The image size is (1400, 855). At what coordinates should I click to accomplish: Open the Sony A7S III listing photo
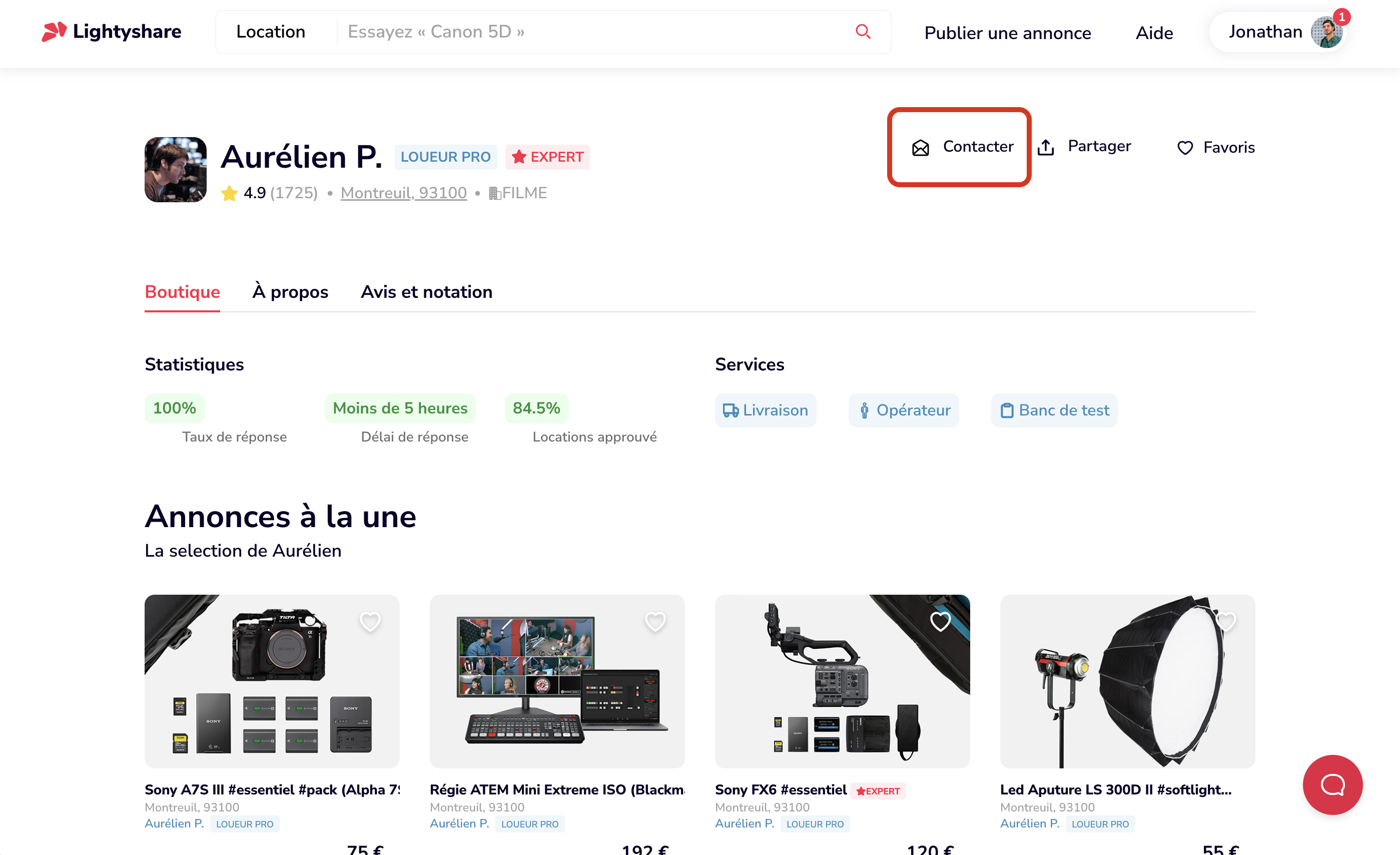click(272, 682)
